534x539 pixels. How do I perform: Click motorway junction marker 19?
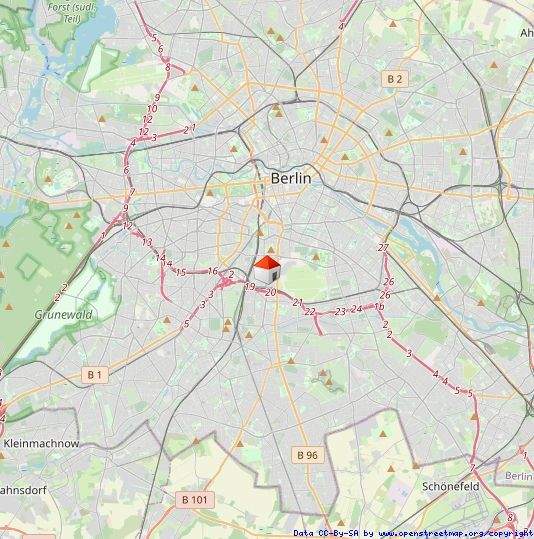pos(250,286)
